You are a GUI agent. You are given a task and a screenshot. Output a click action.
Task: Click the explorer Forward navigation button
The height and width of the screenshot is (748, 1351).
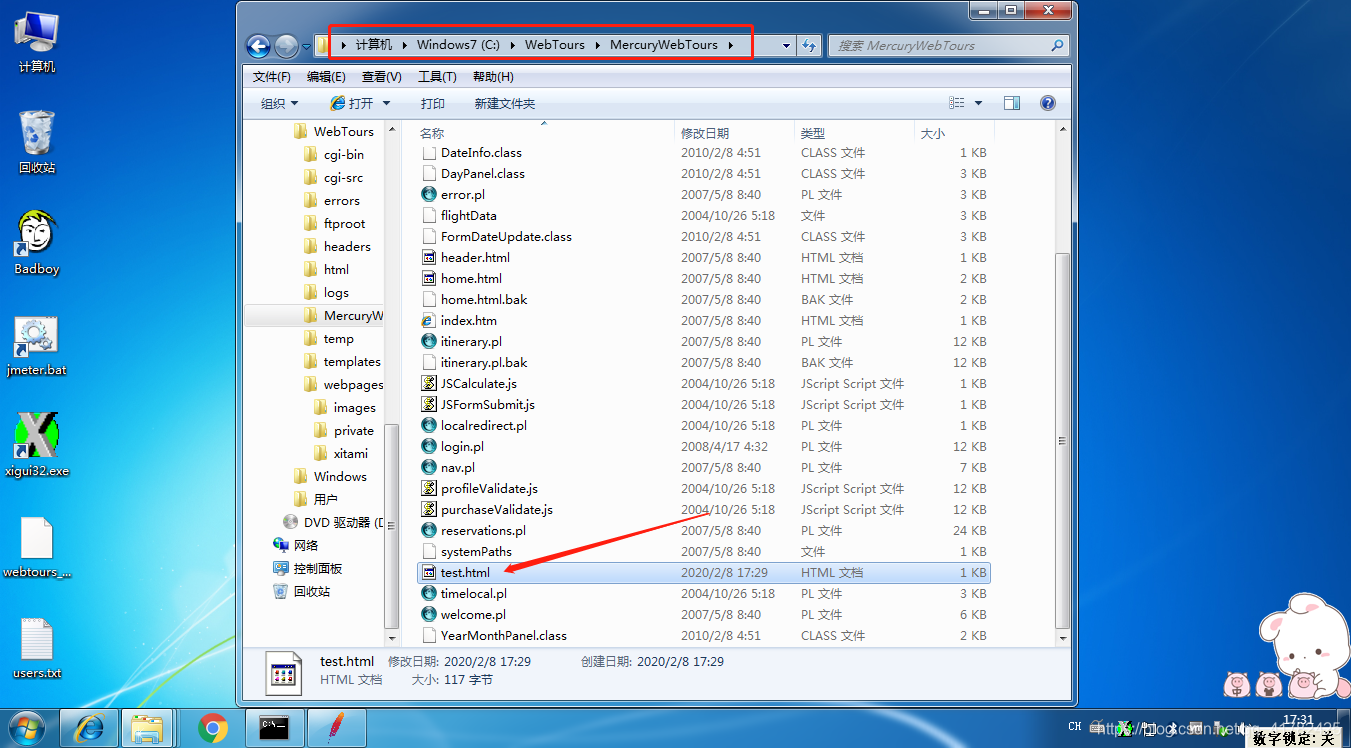286,46
